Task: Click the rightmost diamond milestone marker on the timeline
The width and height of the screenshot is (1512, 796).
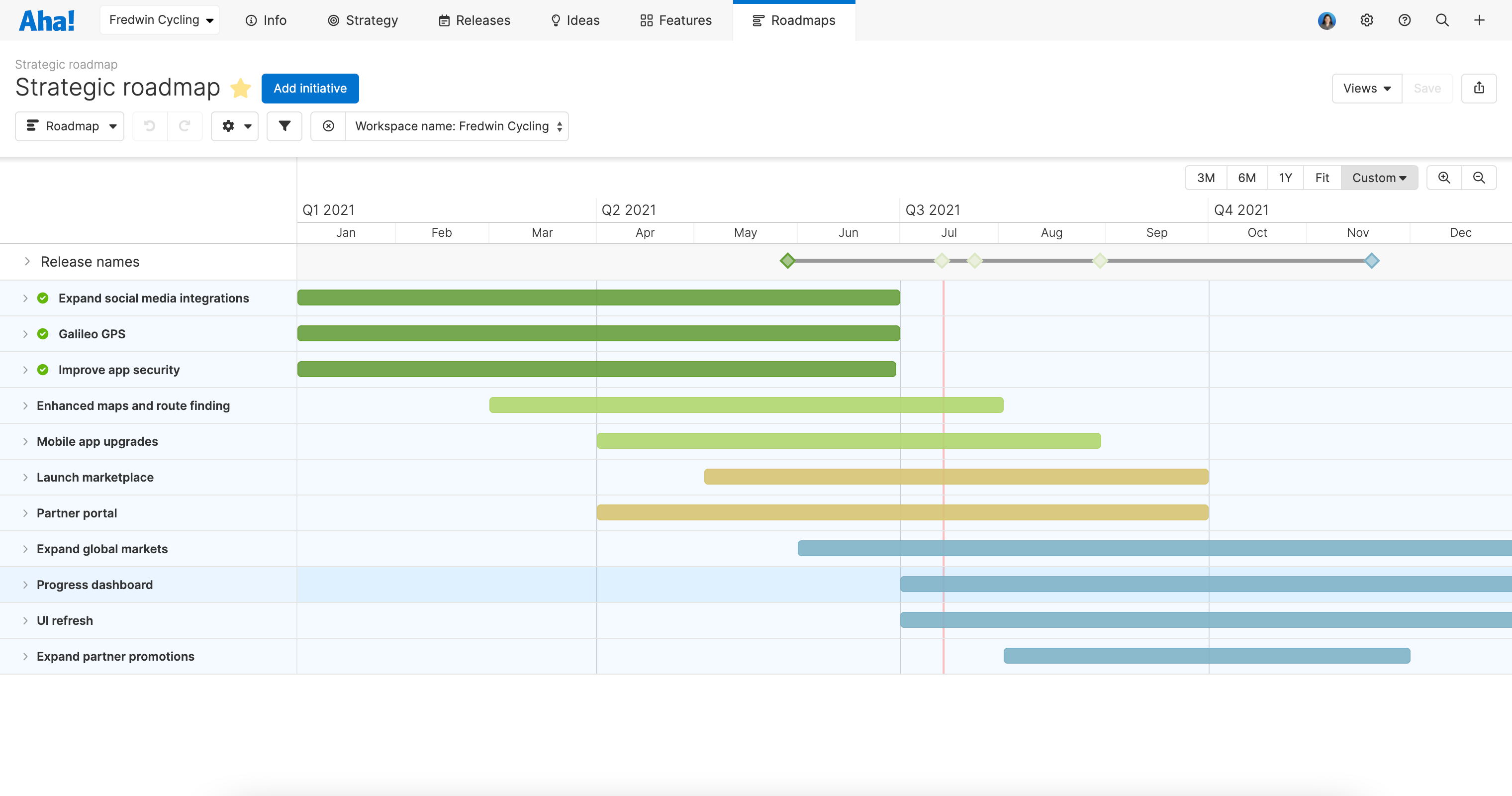Action: (x=1372, y=261)
